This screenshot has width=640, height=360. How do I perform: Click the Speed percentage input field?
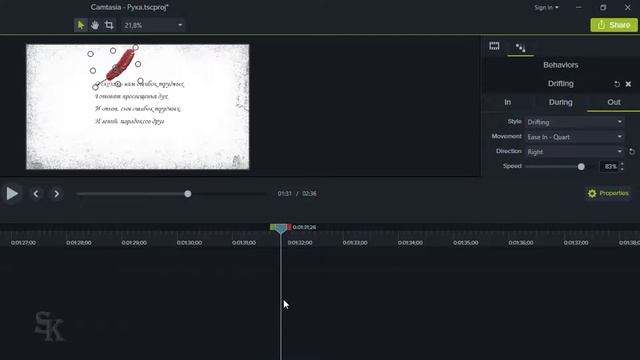[609, 167]
